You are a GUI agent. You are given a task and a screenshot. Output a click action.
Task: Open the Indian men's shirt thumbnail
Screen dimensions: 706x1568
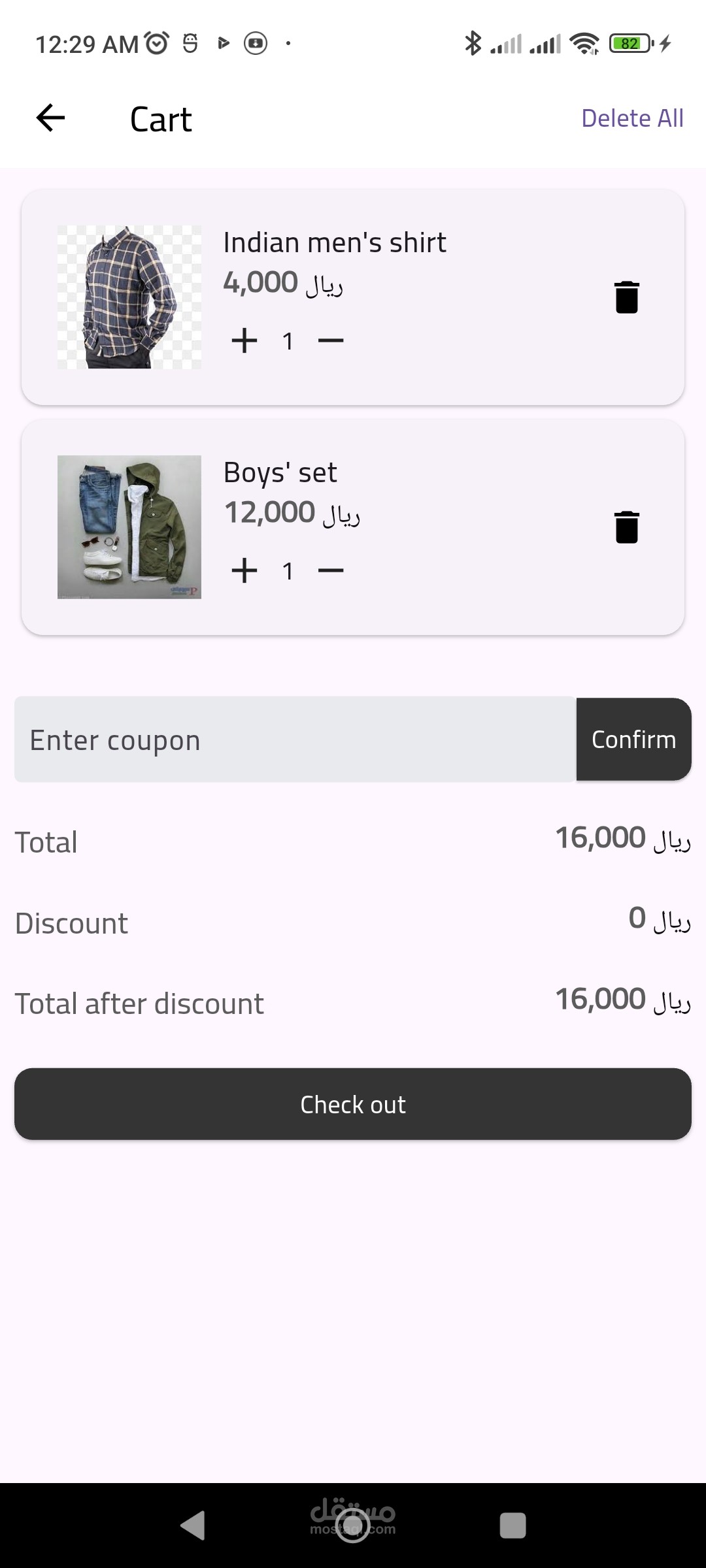coord(129,297)
